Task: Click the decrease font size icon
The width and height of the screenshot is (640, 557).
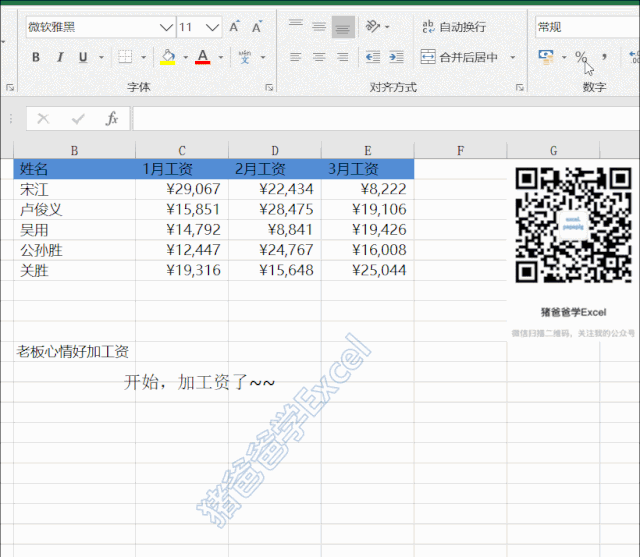Action: (x=257, y=27)
